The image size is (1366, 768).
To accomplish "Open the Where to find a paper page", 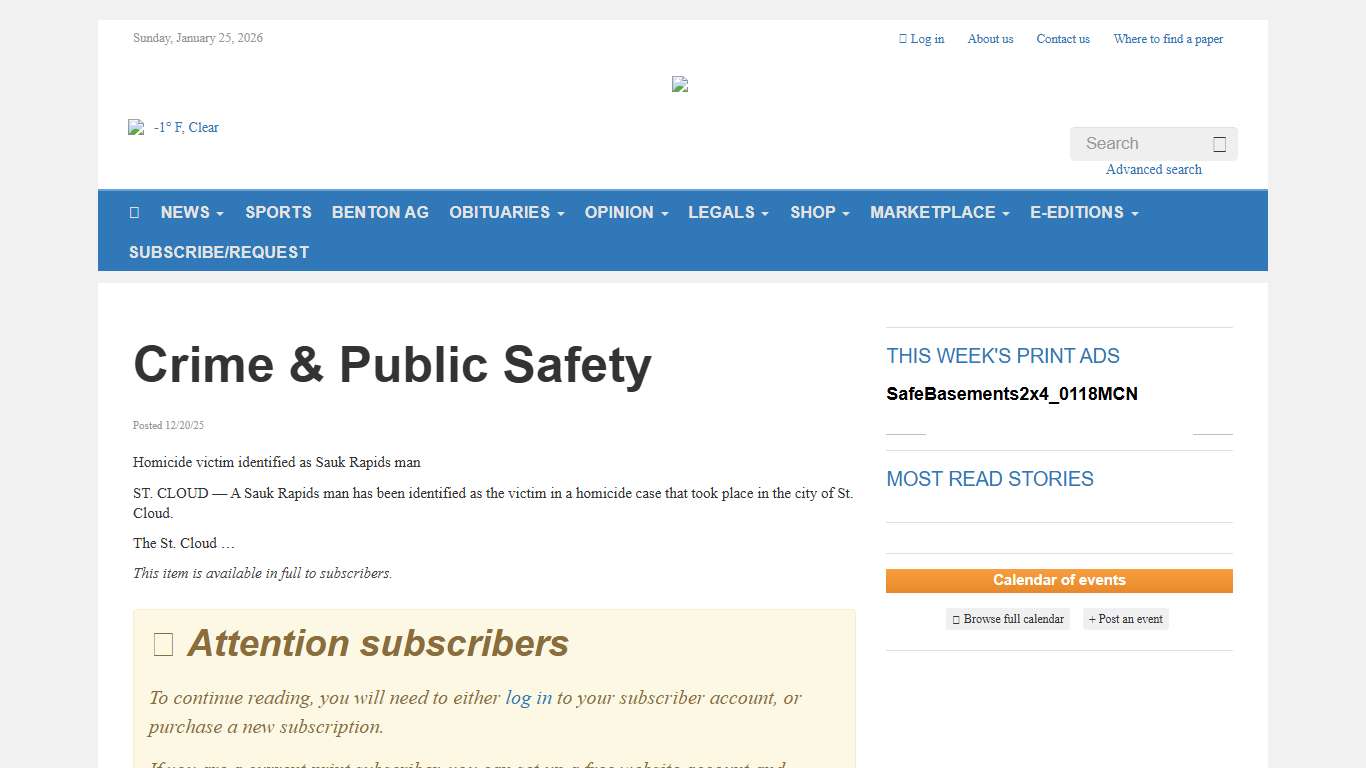I will click(x=1168, y=38).
